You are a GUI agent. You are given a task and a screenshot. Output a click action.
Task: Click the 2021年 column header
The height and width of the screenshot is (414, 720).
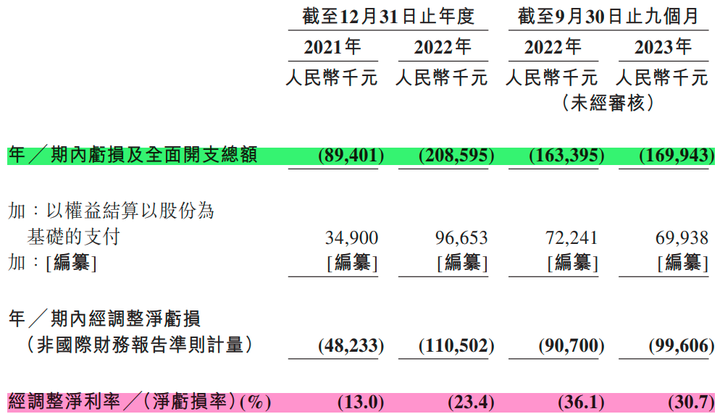(332, 47)
